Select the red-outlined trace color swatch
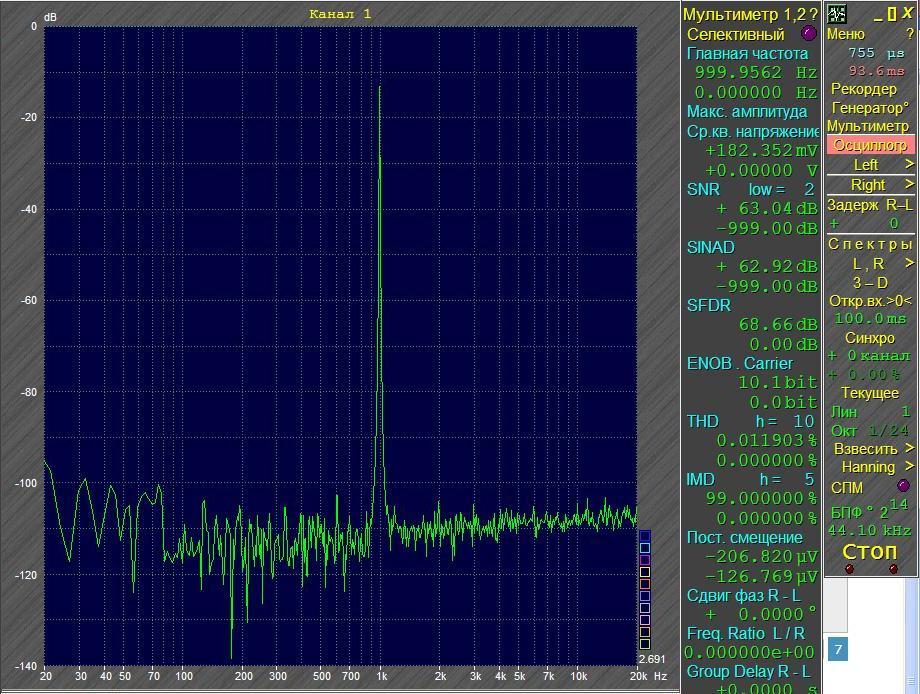The height and width of the screenshot is (694, 920). click(x=644, y=584)
